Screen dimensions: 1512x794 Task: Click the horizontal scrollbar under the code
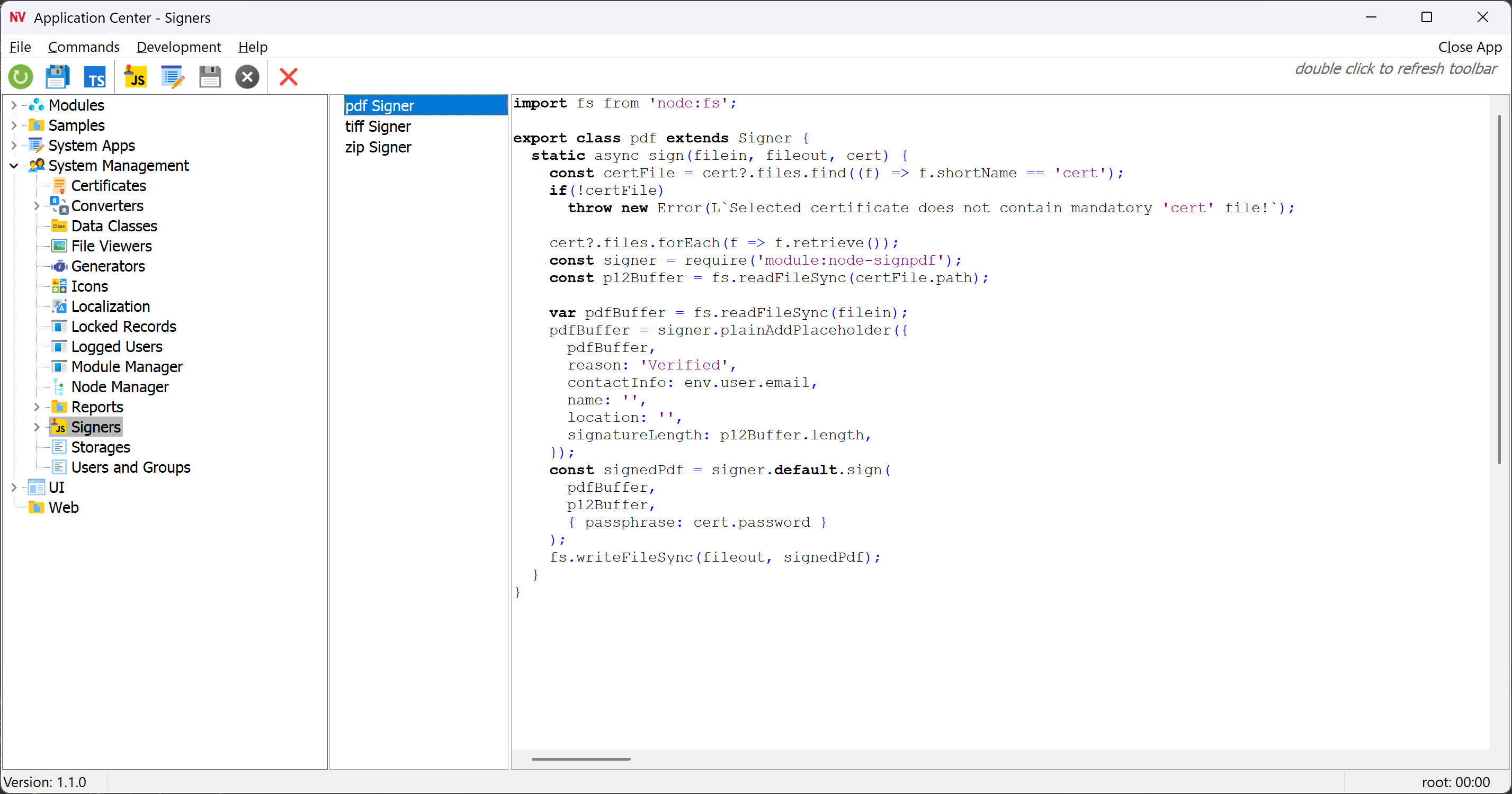pyautogui.click(x=580, y=759)
